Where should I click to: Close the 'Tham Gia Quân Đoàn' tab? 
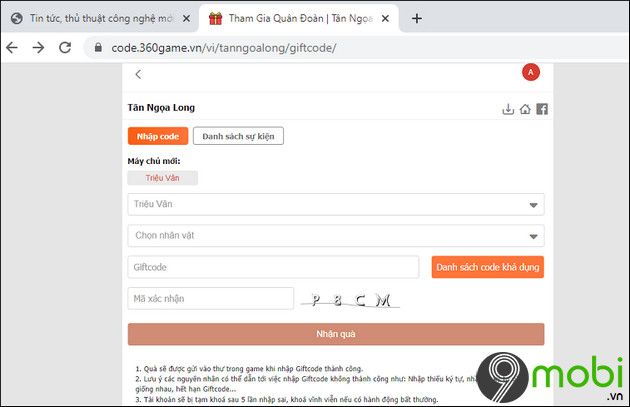pos(385,18)
